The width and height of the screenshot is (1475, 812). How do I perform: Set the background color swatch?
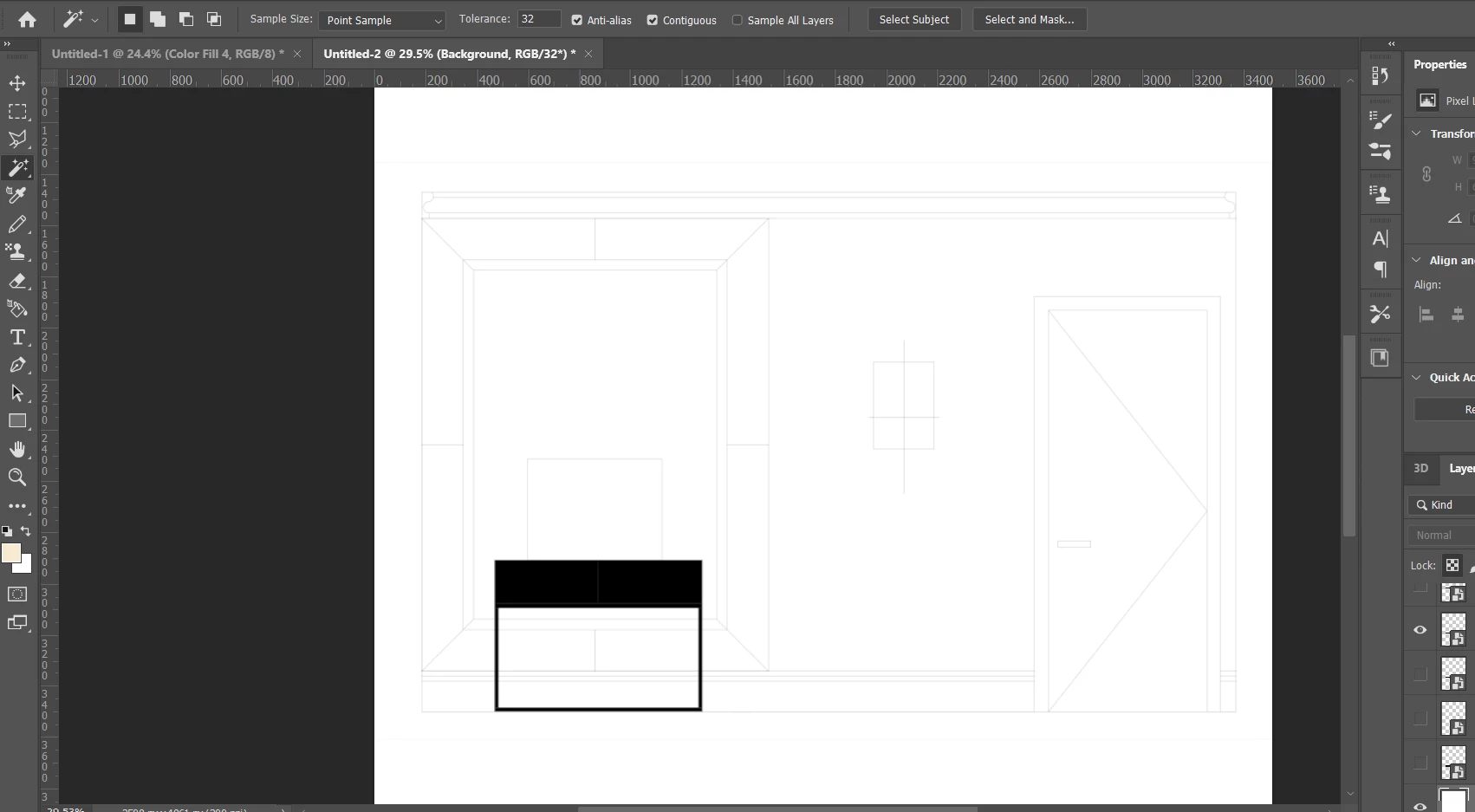pyautogui.click(x=25, y=566)
